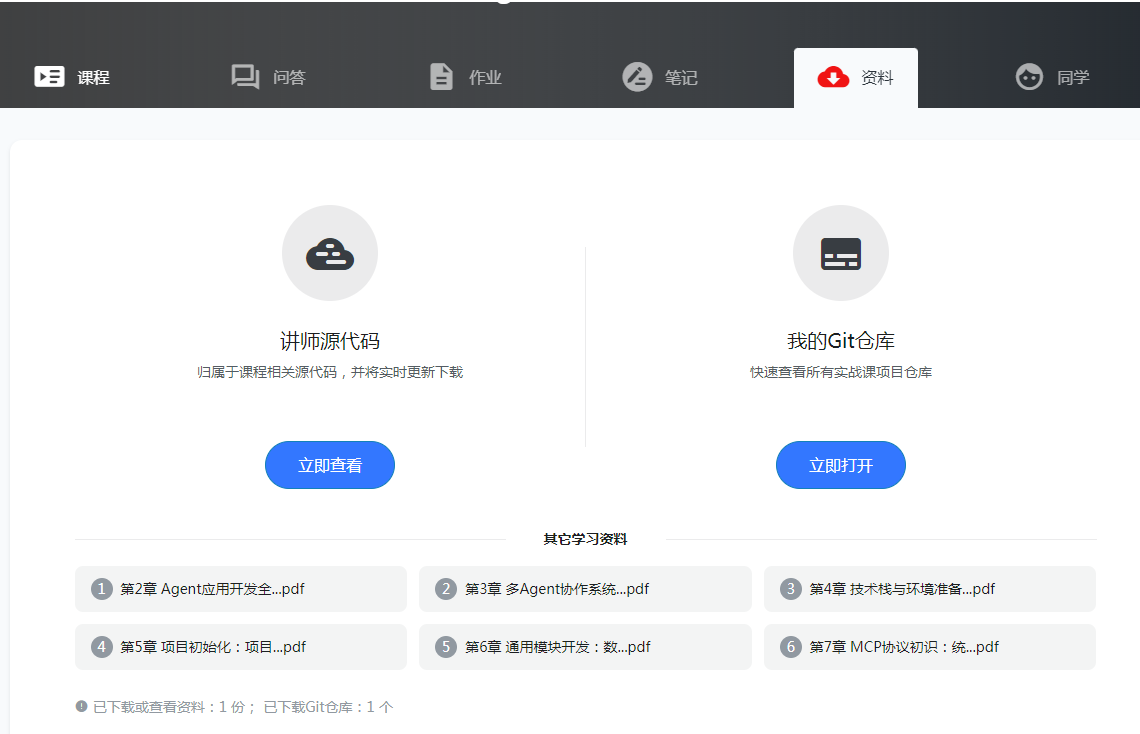Click the 问答 speech bubble icon
1140x734 pixels.
(x=245, y=76)
